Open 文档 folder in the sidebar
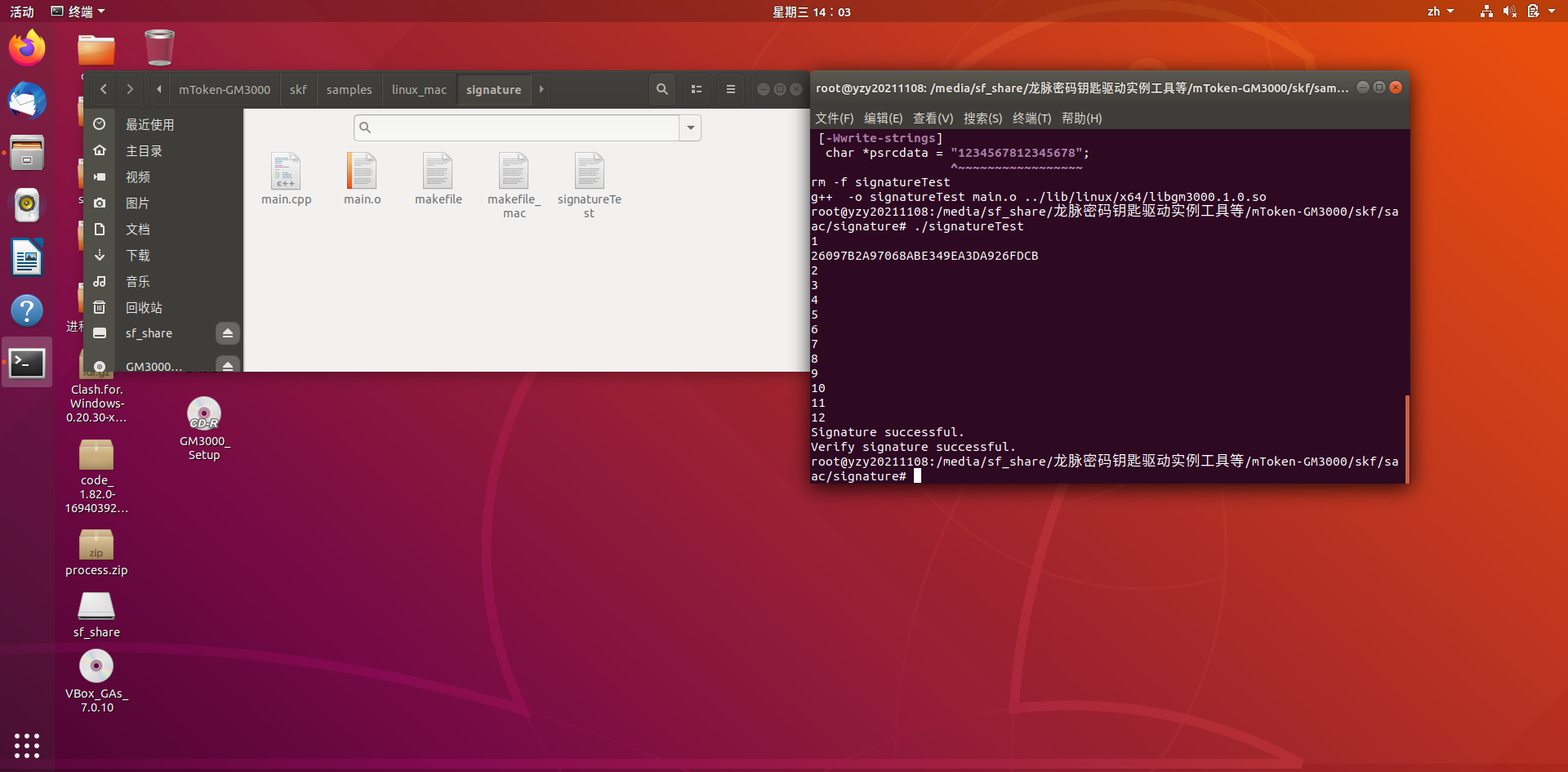 (x=163, y=229)
